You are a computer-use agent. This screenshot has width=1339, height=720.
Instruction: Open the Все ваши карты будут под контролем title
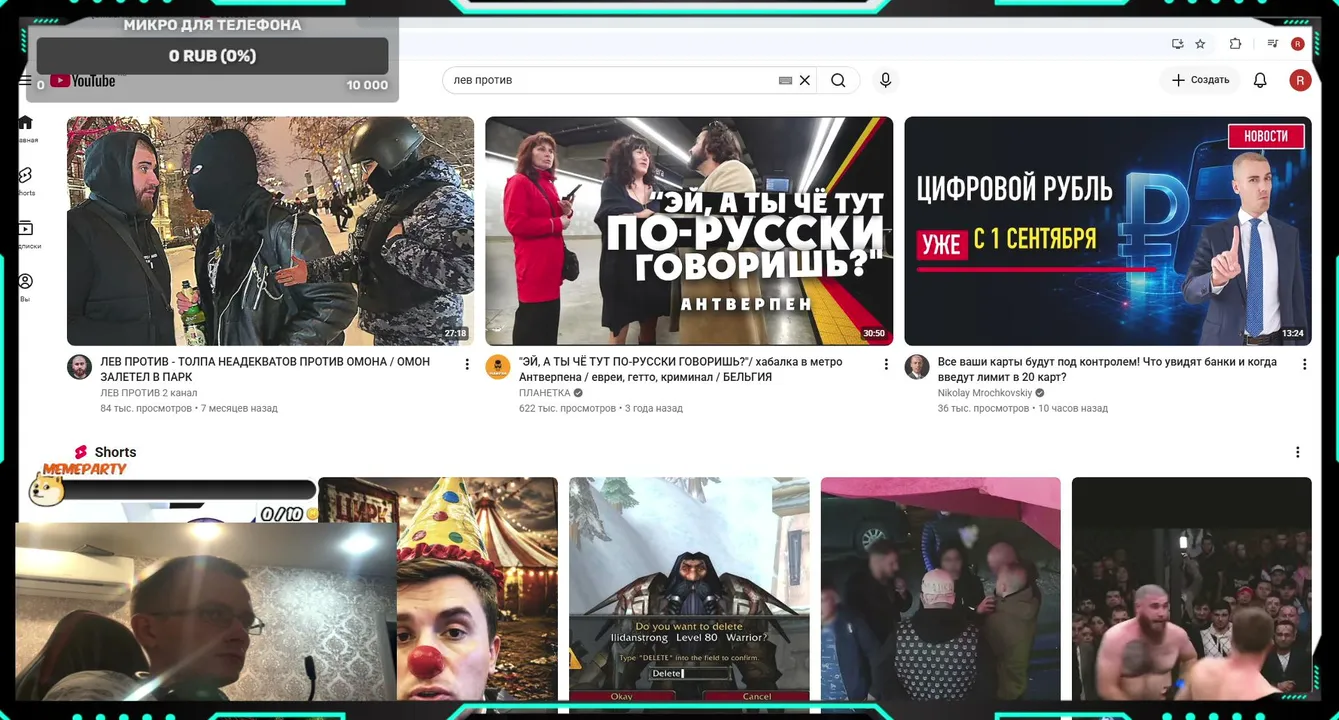coord(1107,369)
